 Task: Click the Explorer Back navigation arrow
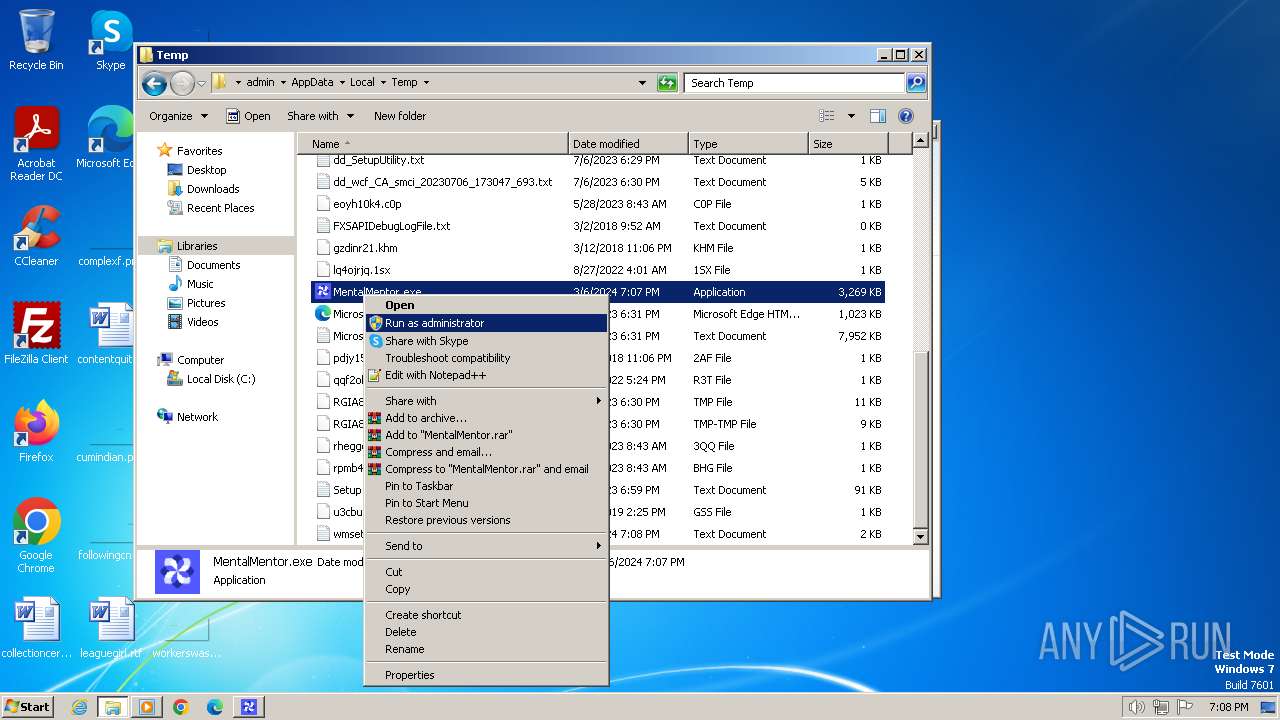[154, 83]
